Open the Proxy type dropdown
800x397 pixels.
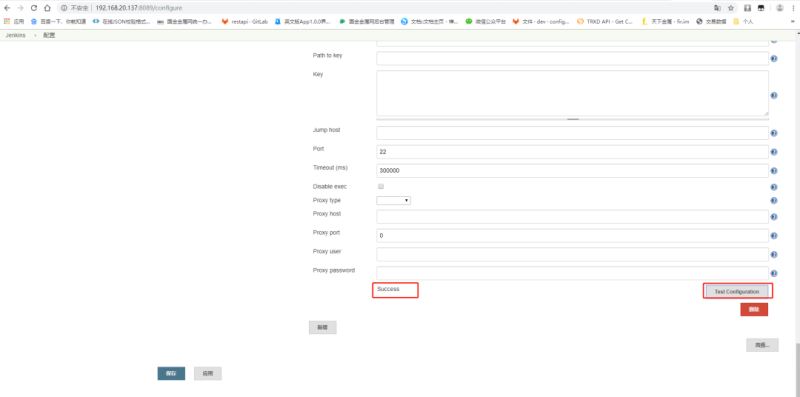tap(393, 201)
